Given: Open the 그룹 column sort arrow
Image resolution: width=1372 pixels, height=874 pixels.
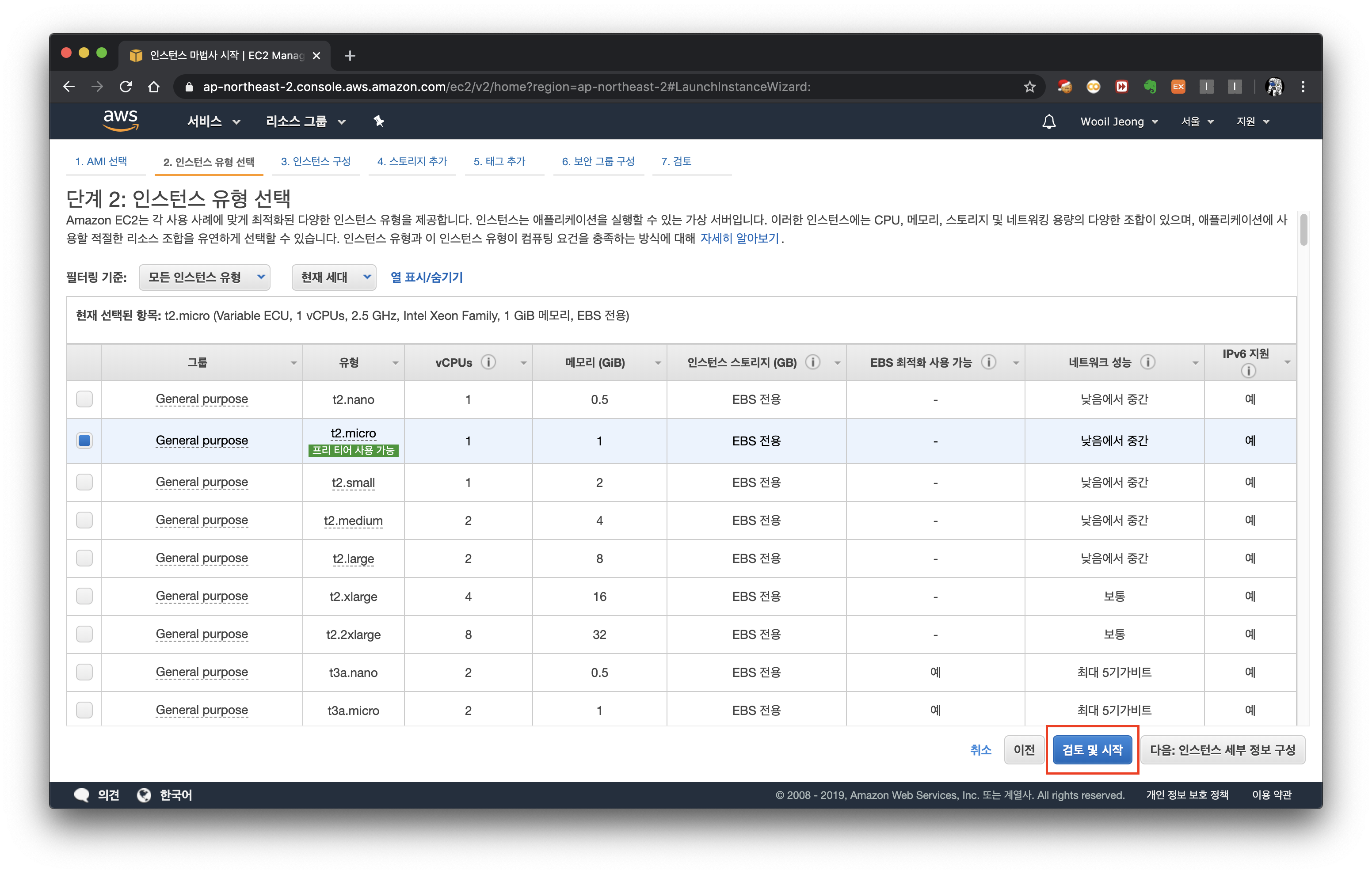Looking at the screenshot, I should click(293, 363).
